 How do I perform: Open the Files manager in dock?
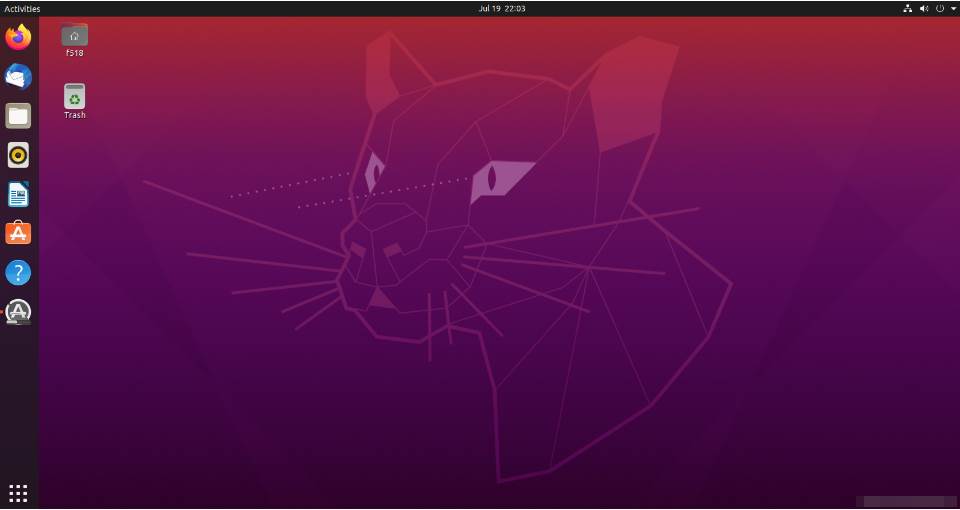point(18,116)
